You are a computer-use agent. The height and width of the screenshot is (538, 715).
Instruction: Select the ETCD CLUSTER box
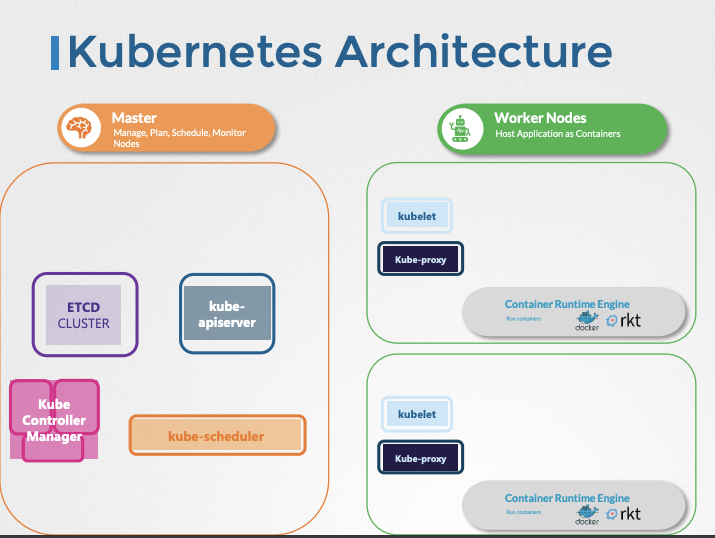[85, 315]
